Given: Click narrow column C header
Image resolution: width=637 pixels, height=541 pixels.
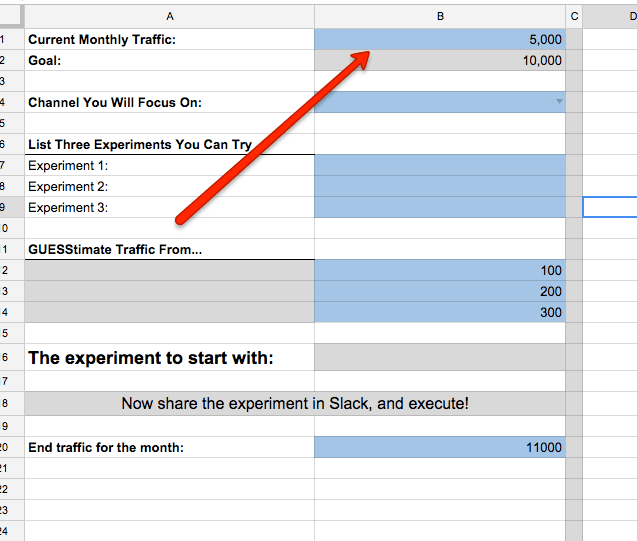Looking at the screenshot, I should (574, 16).
